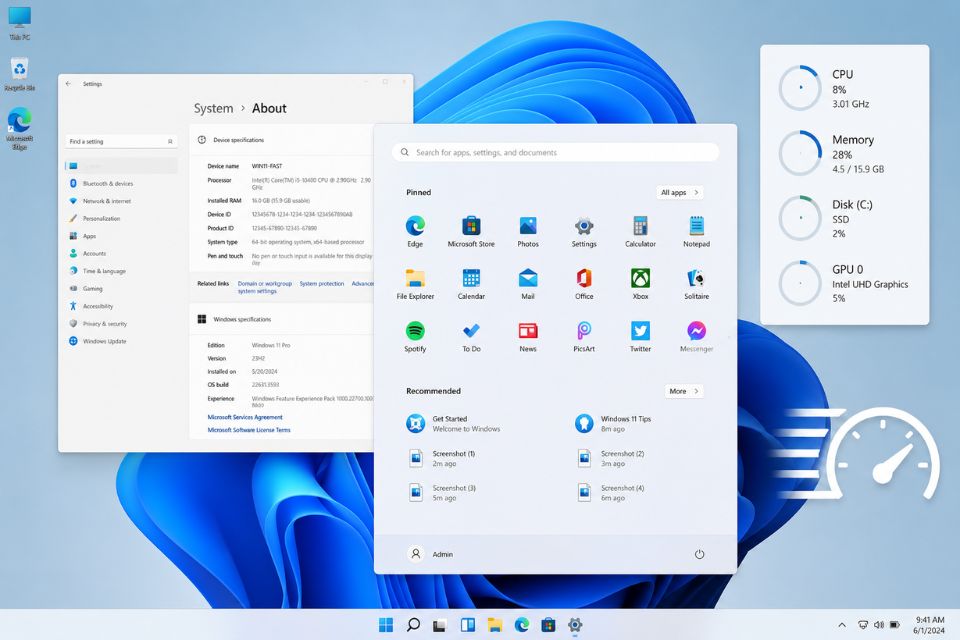Open the clock and date flyout
This screenshot has height=640, width=960.
pos(929,625)
